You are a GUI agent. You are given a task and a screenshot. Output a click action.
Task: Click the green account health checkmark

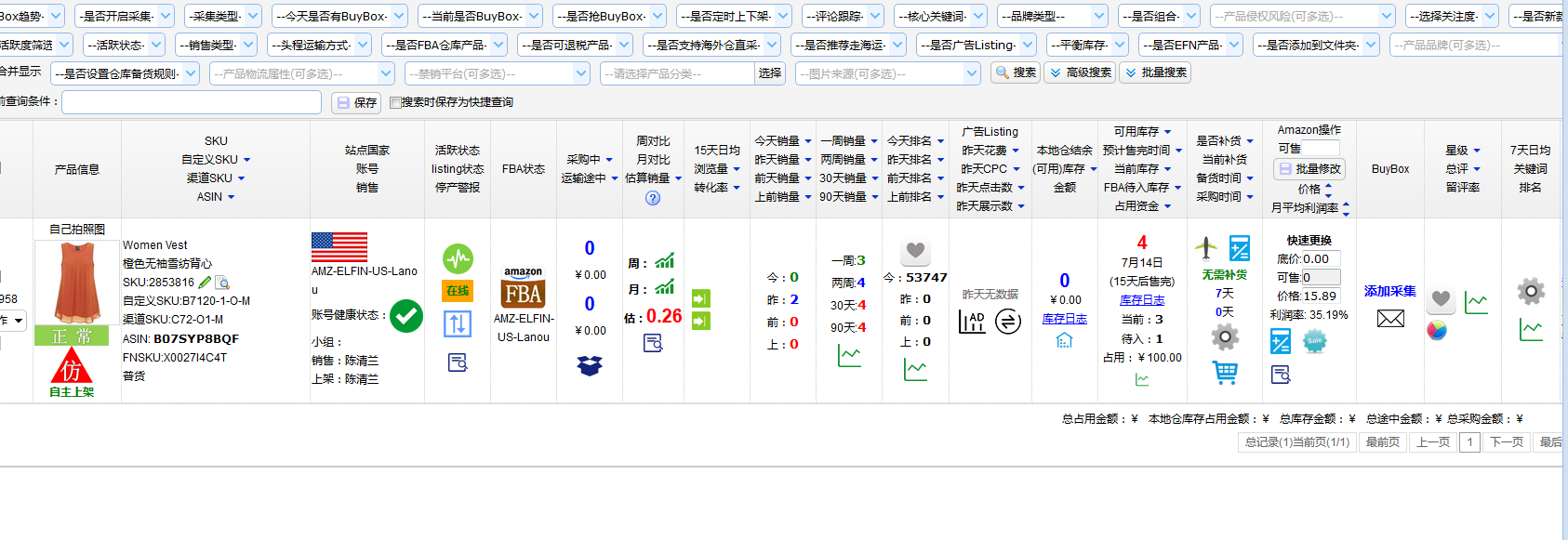(x=406, y=316)
